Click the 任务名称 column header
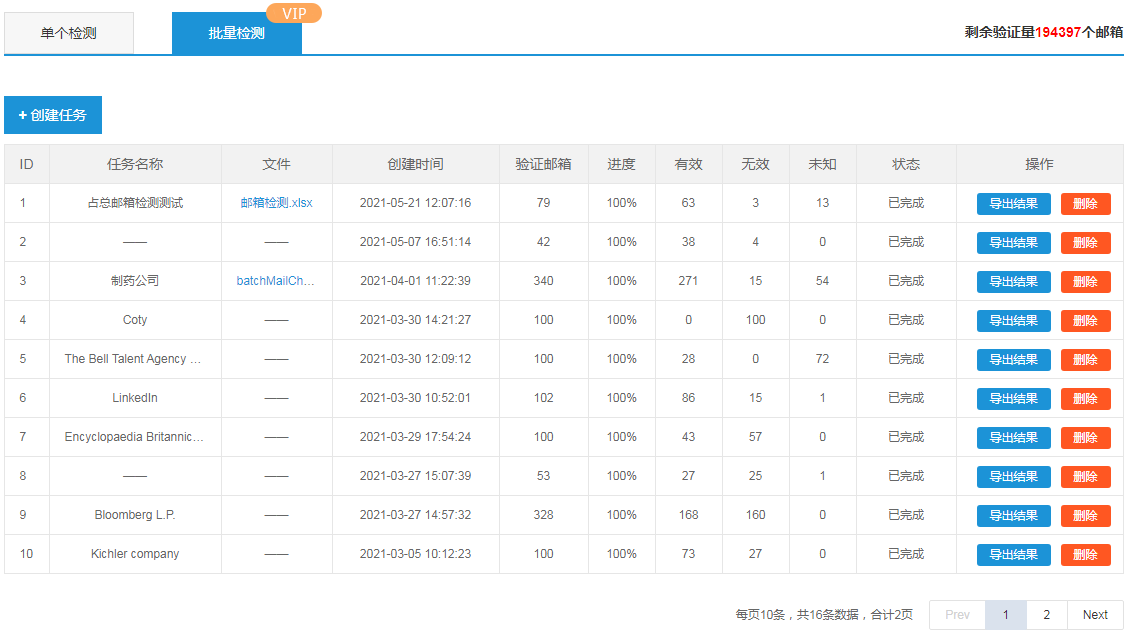This screenshot has width=1125, height=635. click(135, 164)
